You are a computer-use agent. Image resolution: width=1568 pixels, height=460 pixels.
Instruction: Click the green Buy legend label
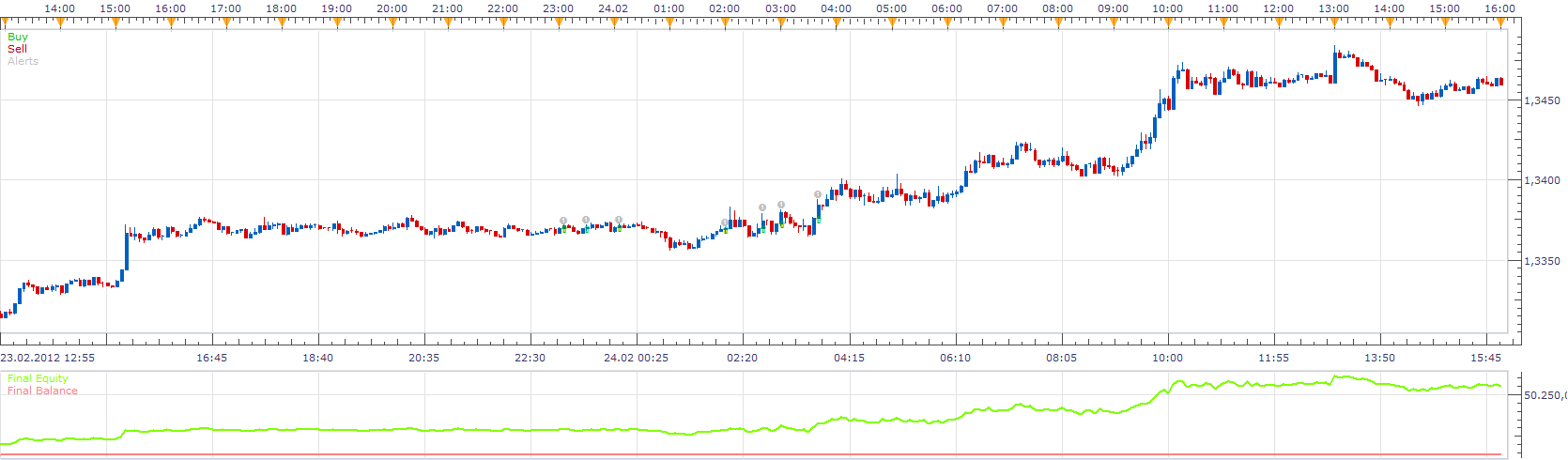pos(18,37)
